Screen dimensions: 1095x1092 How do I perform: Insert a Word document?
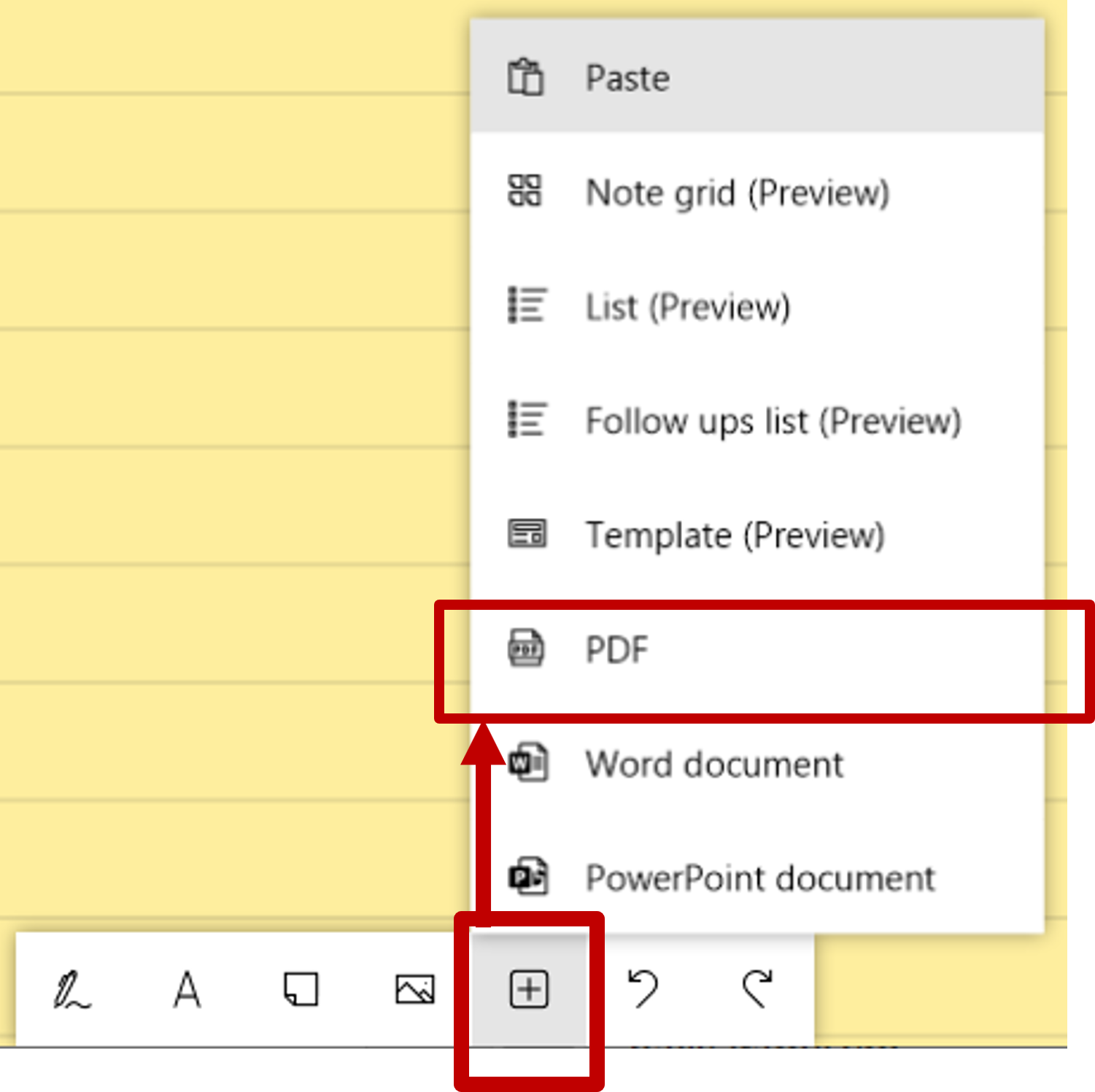pyautogui.click(x=713, y=764)
